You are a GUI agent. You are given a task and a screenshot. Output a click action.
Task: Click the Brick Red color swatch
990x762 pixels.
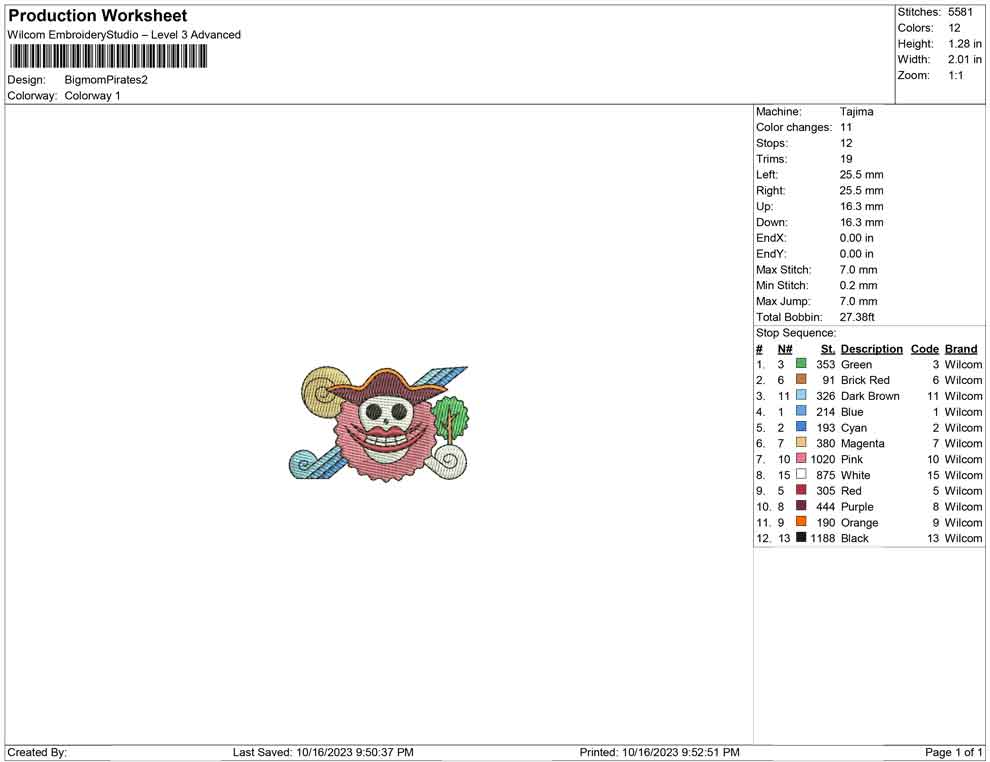(x=801, y=379)
